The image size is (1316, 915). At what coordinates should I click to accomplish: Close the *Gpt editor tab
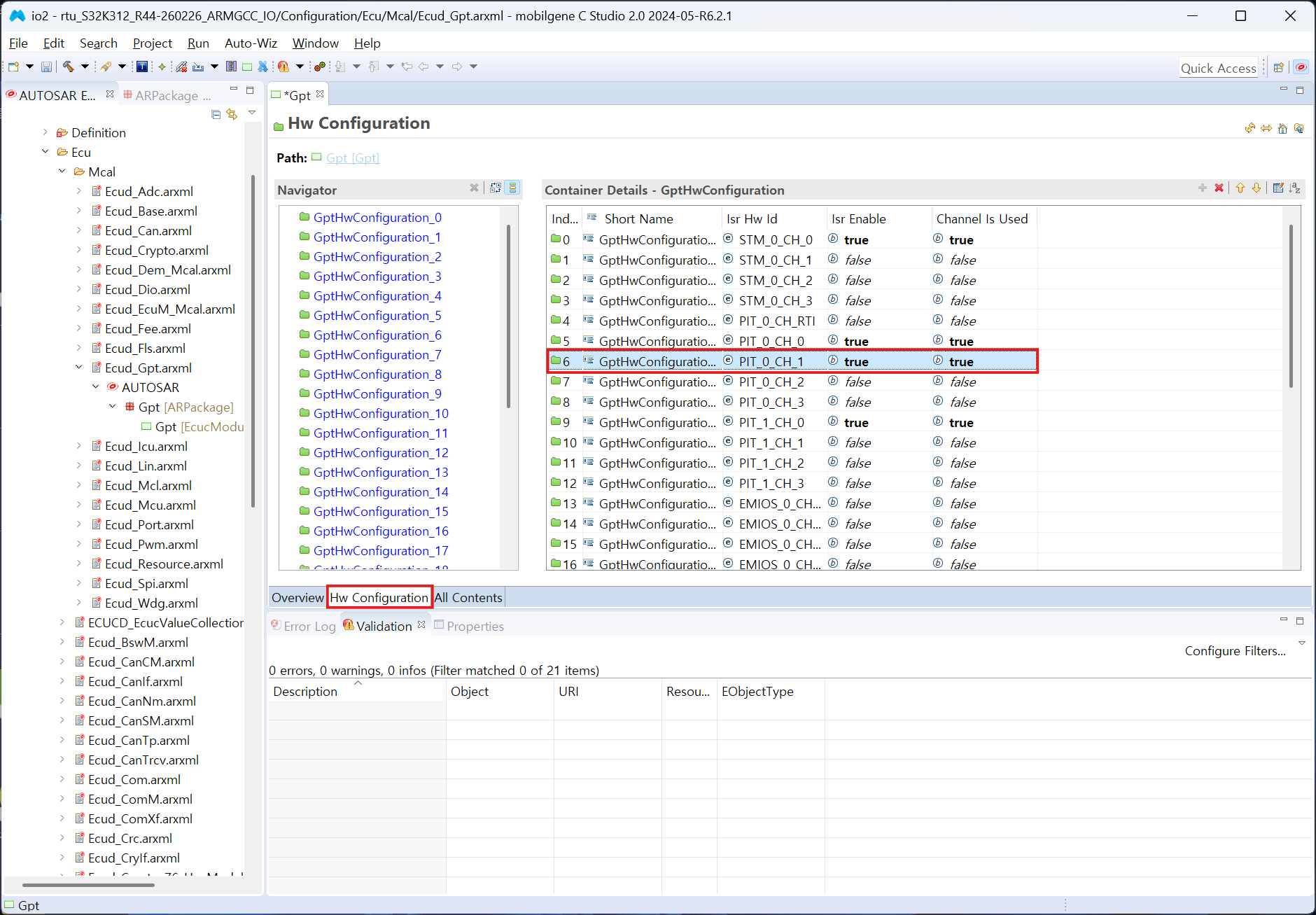click(x=320, y=94)
